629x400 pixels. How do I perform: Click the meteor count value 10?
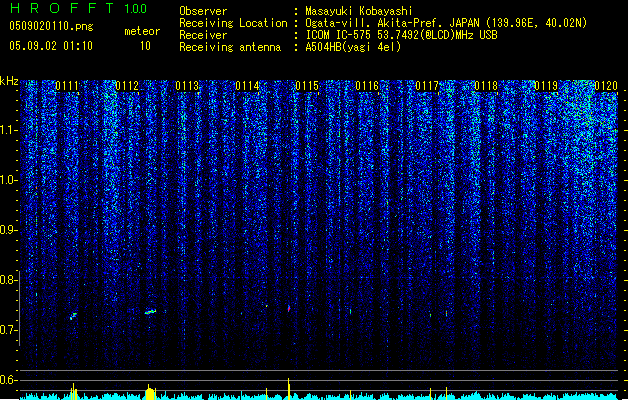[145, 46]
